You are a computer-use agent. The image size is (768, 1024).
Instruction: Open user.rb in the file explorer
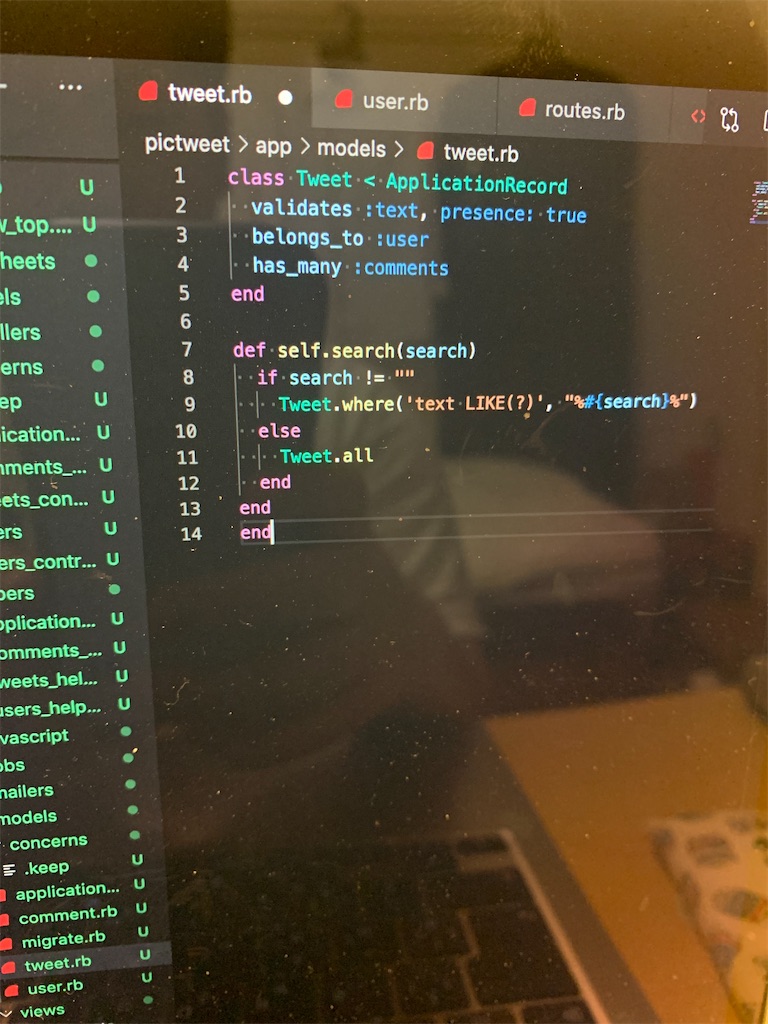[x=55, y=987]
